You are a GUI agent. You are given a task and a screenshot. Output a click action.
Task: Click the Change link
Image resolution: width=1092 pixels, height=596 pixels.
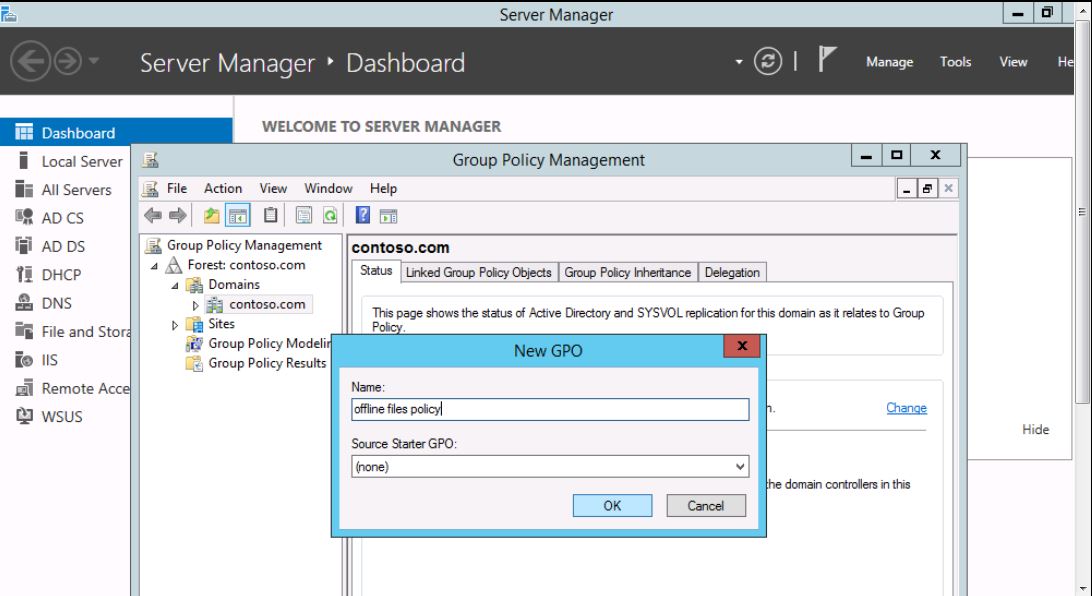pos(906,408)
